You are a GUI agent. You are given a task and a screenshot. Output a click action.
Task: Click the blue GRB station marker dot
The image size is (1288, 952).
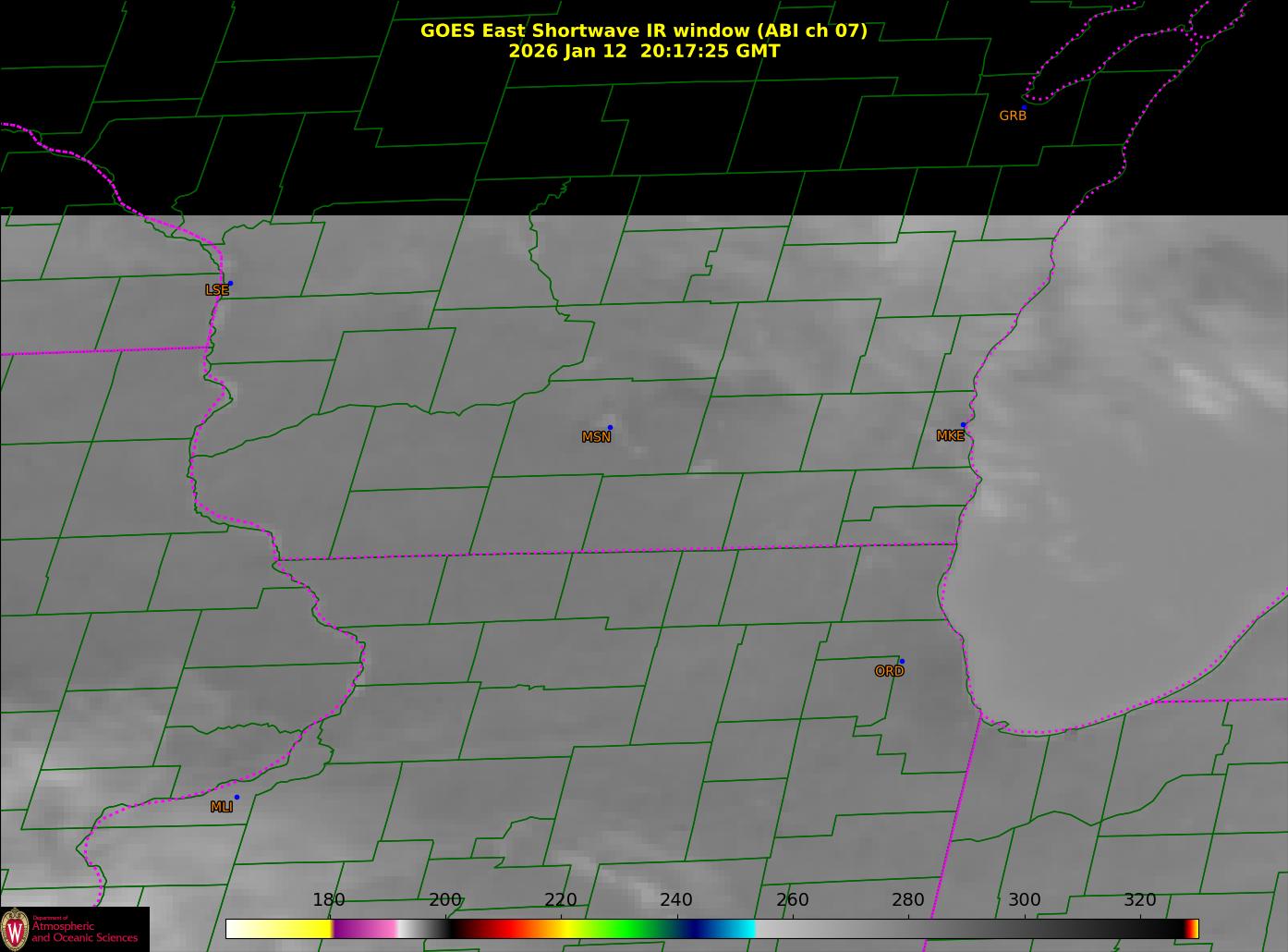pyautogui.click(x=1024, y=107)
